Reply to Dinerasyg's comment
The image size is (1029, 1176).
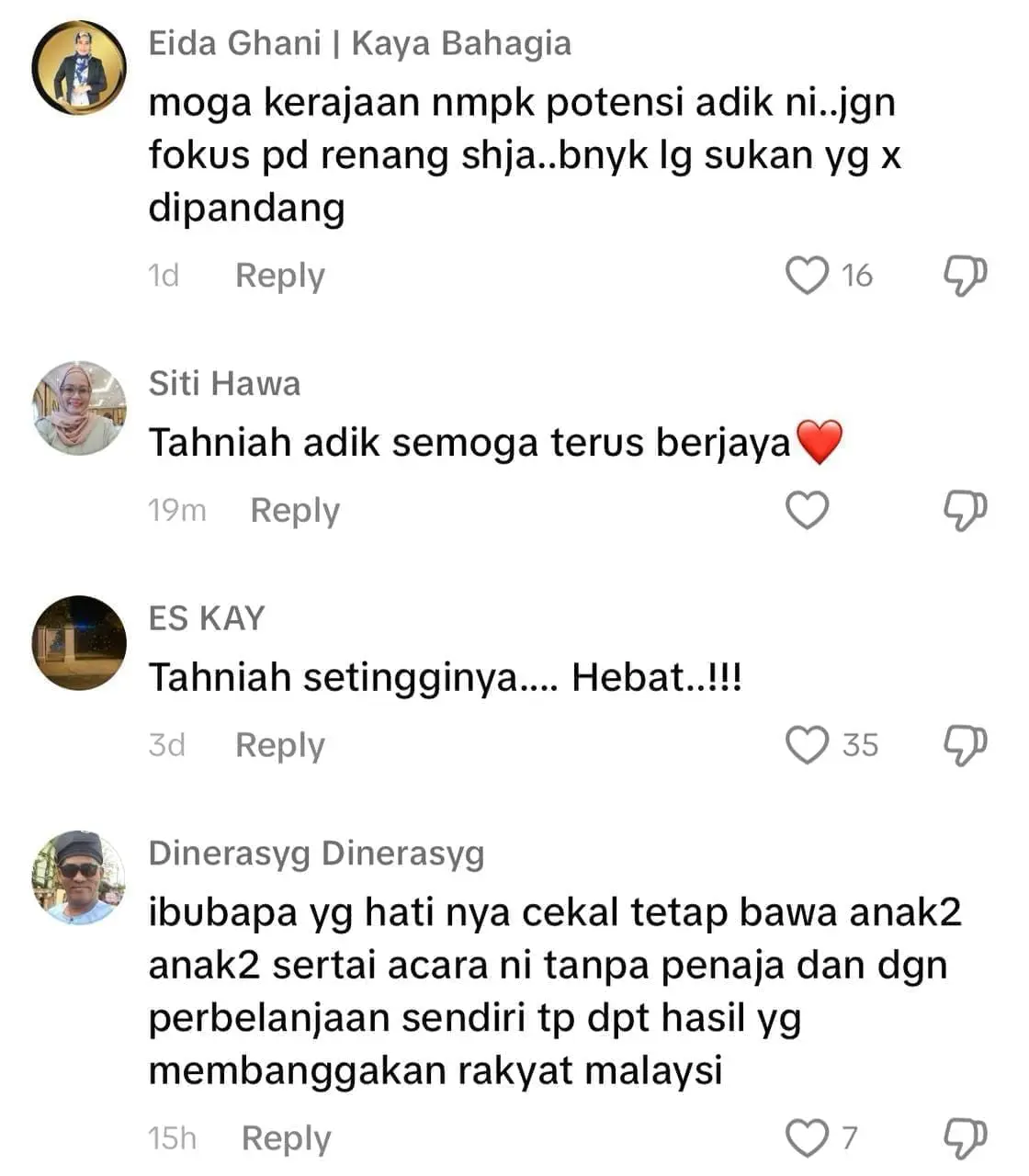(x=286, y=1139)
